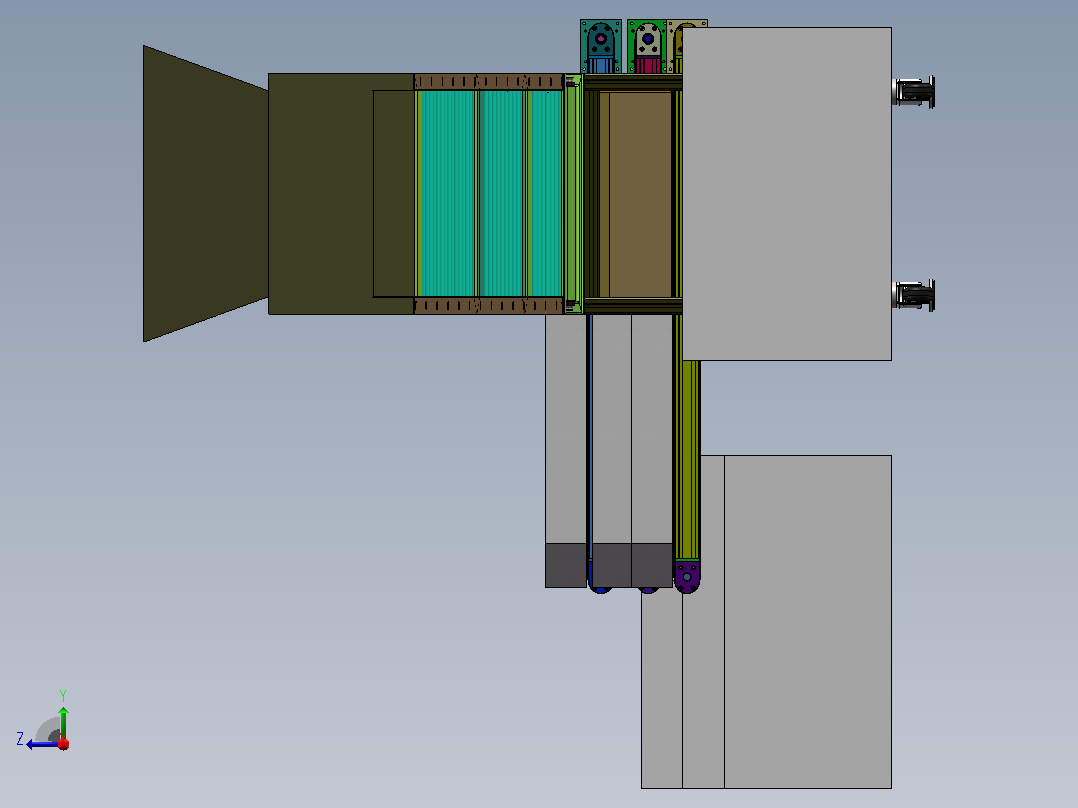
Task: Pick the lower caster wheel on the gray cabinet
Action: point(914,296)
